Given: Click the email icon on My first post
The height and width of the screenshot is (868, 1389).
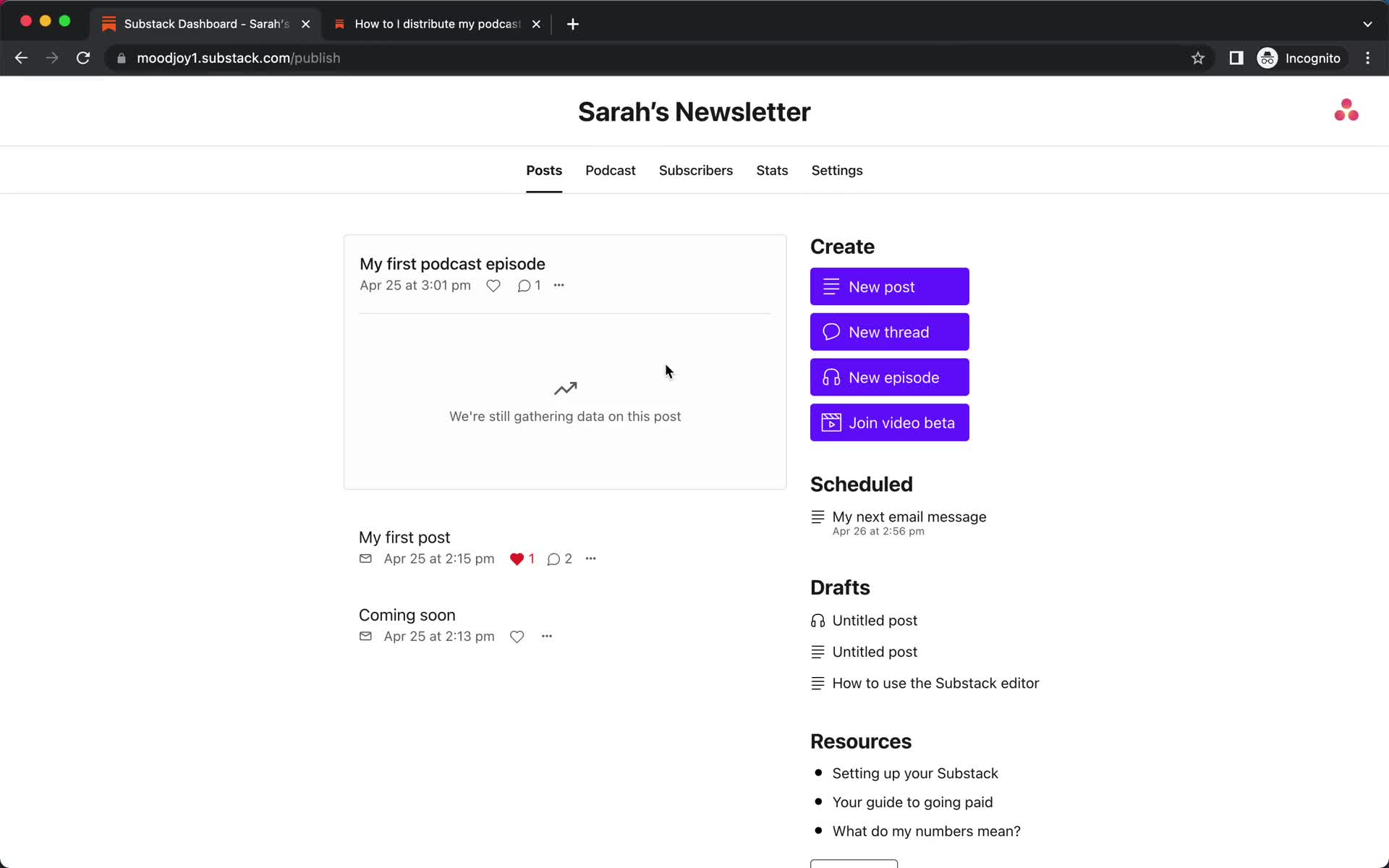Looking at the screenshot, I should pos(365,558).
